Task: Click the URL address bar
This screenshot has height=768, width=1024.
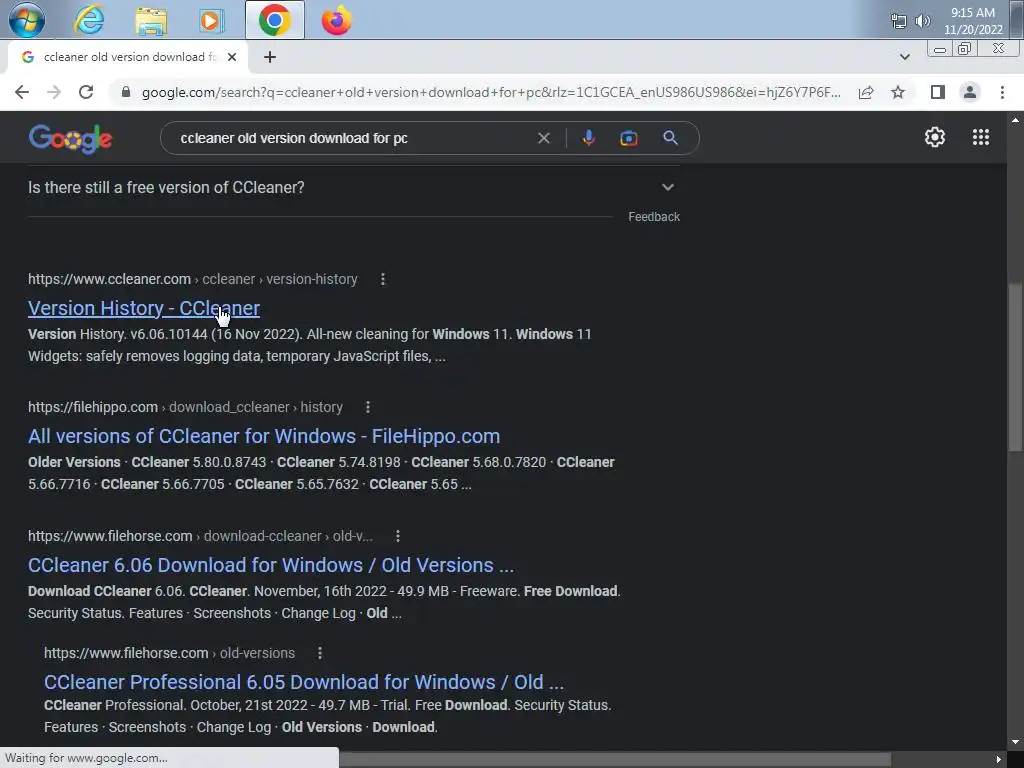Action: 490,92
